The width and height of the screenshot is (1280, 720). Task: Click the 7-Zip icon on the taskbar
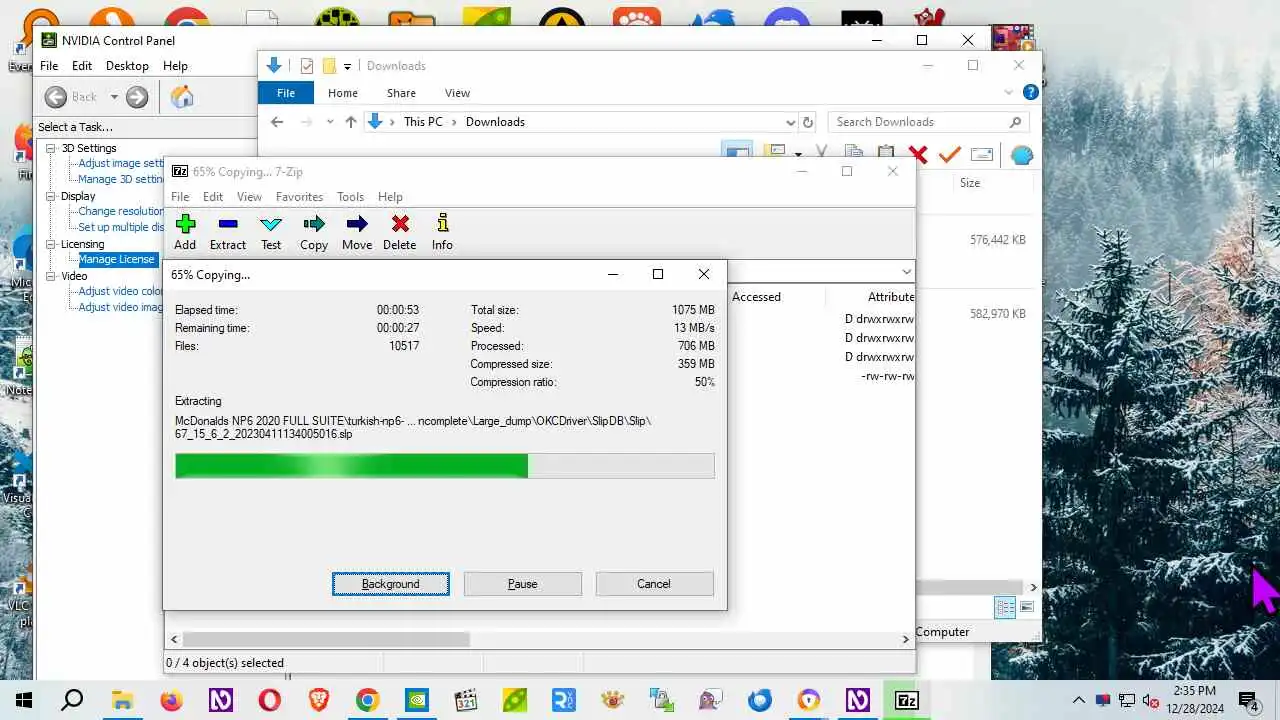point(907,700)
